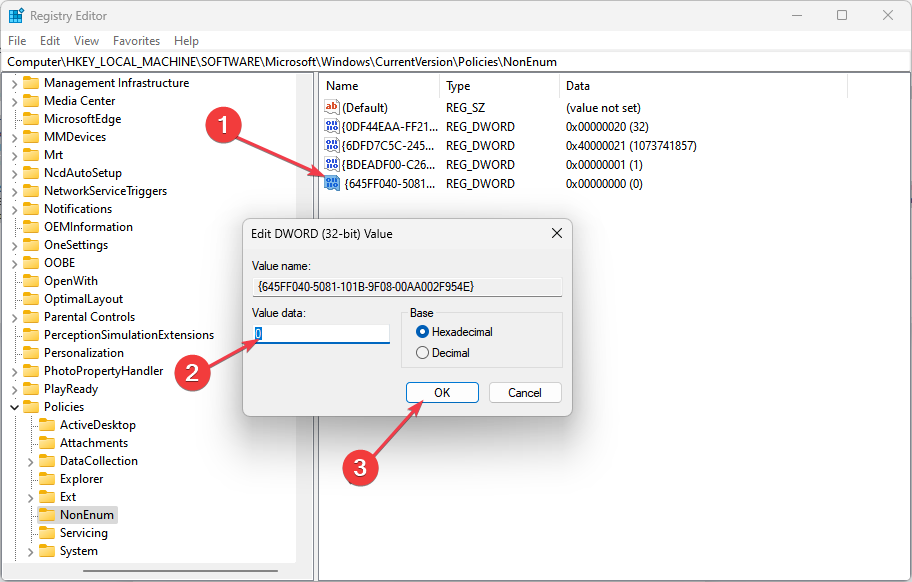The image size is (912, 582).
Task: Click the Notifications folder icon
Action: 31,209
